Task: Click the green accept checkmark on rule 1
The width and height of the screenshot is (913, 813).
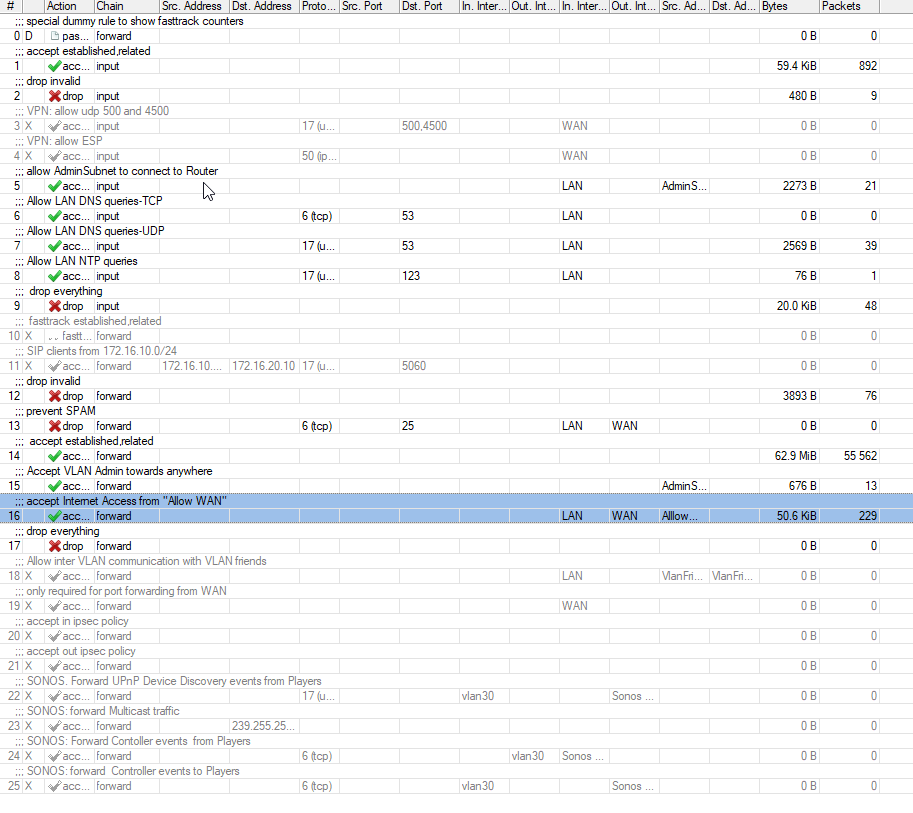Action: pyautogui.click(x=55, y=66)
